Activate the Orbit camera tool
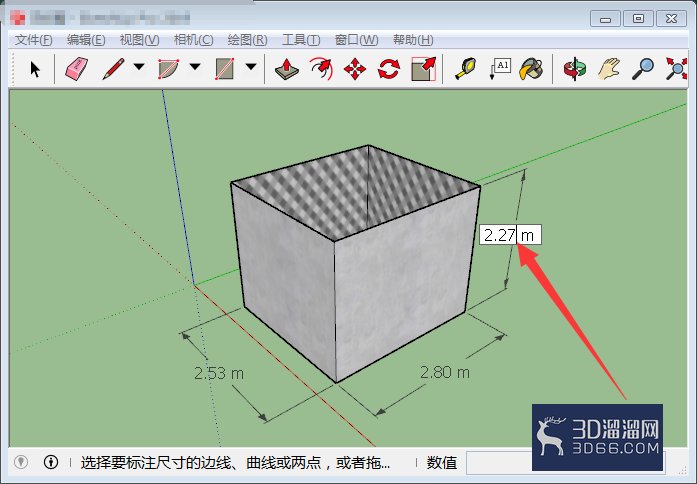Image resolution: width=697 pixels, height=484 pixels. tap(575, 69)
